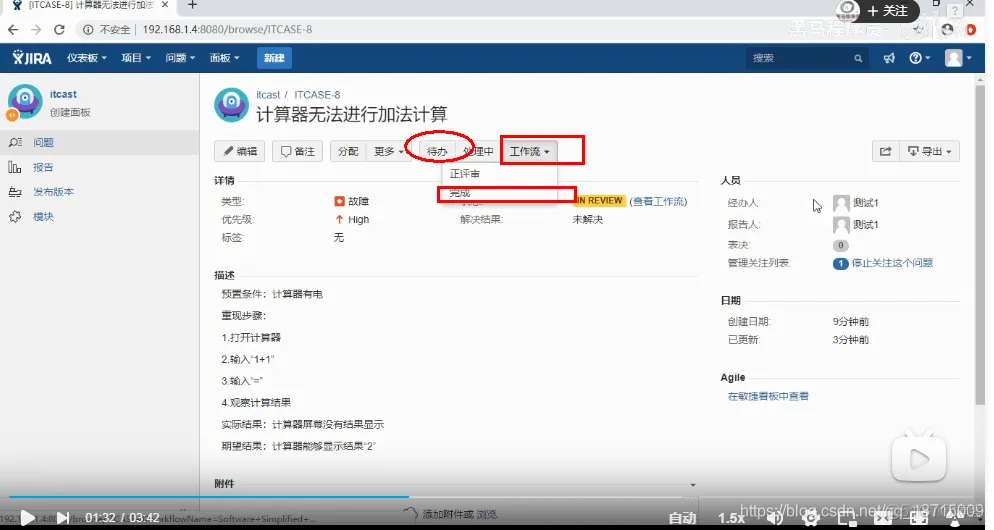
Task: Click the 新建 create button
Action: coord(274,58)
